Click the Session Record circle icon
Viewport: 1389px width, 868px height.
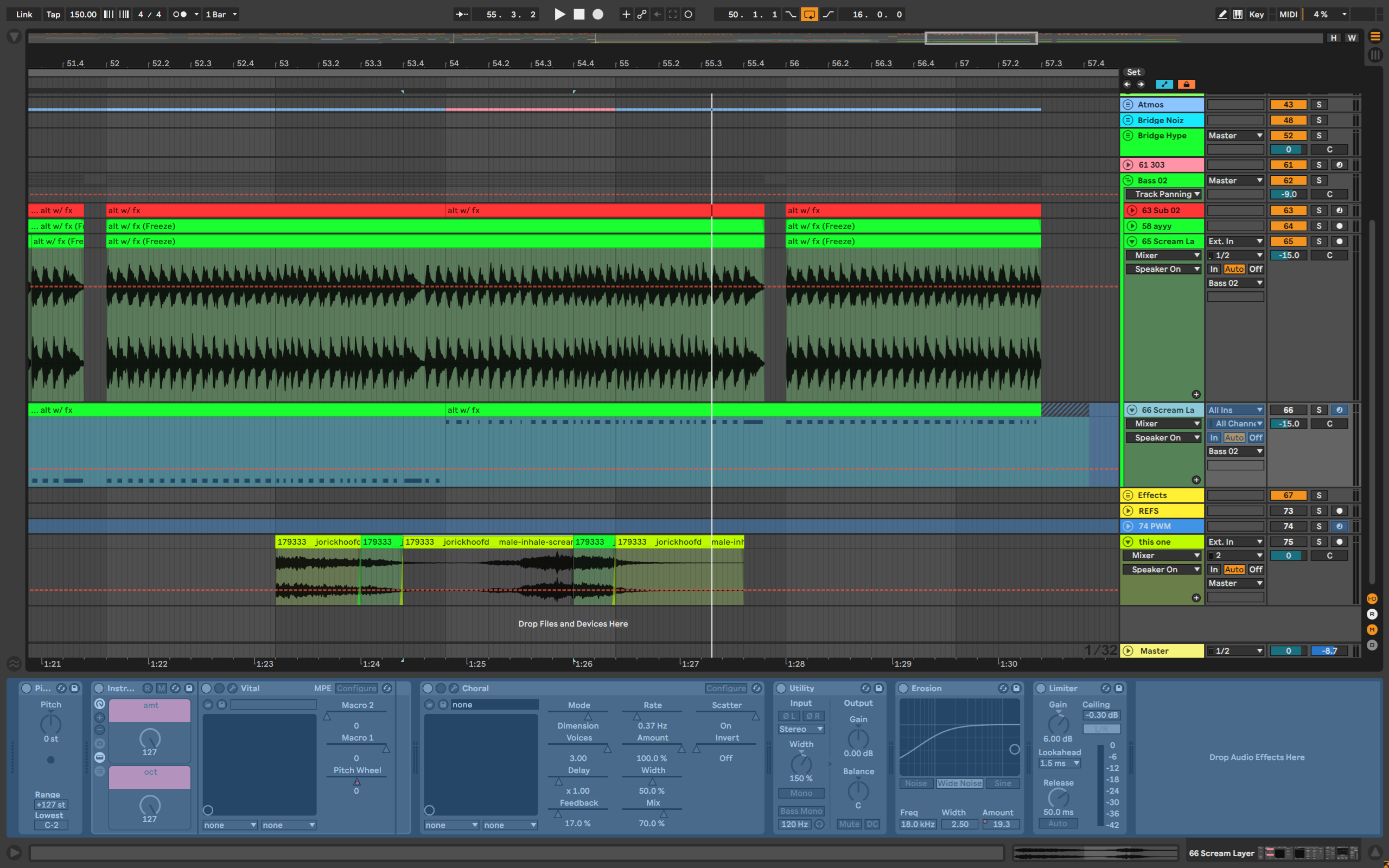[688, 14]
